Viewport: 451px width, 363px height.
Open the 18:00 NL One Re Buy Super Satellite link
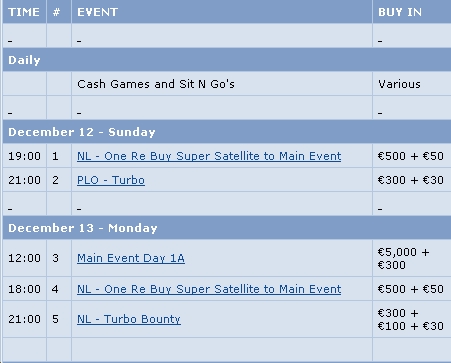tap(209, 289)
